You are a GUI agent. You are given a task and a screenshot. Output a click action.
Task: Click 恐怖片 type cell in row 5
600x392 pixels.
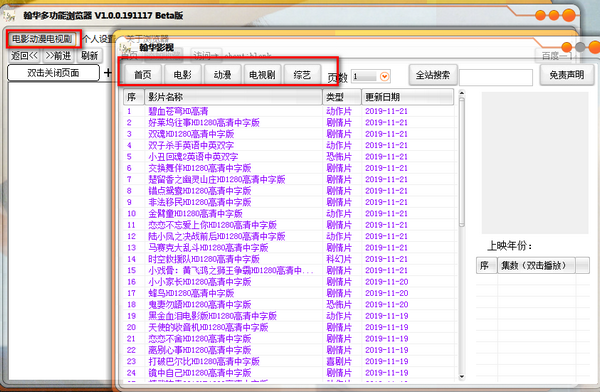click(x=339, y=157)
